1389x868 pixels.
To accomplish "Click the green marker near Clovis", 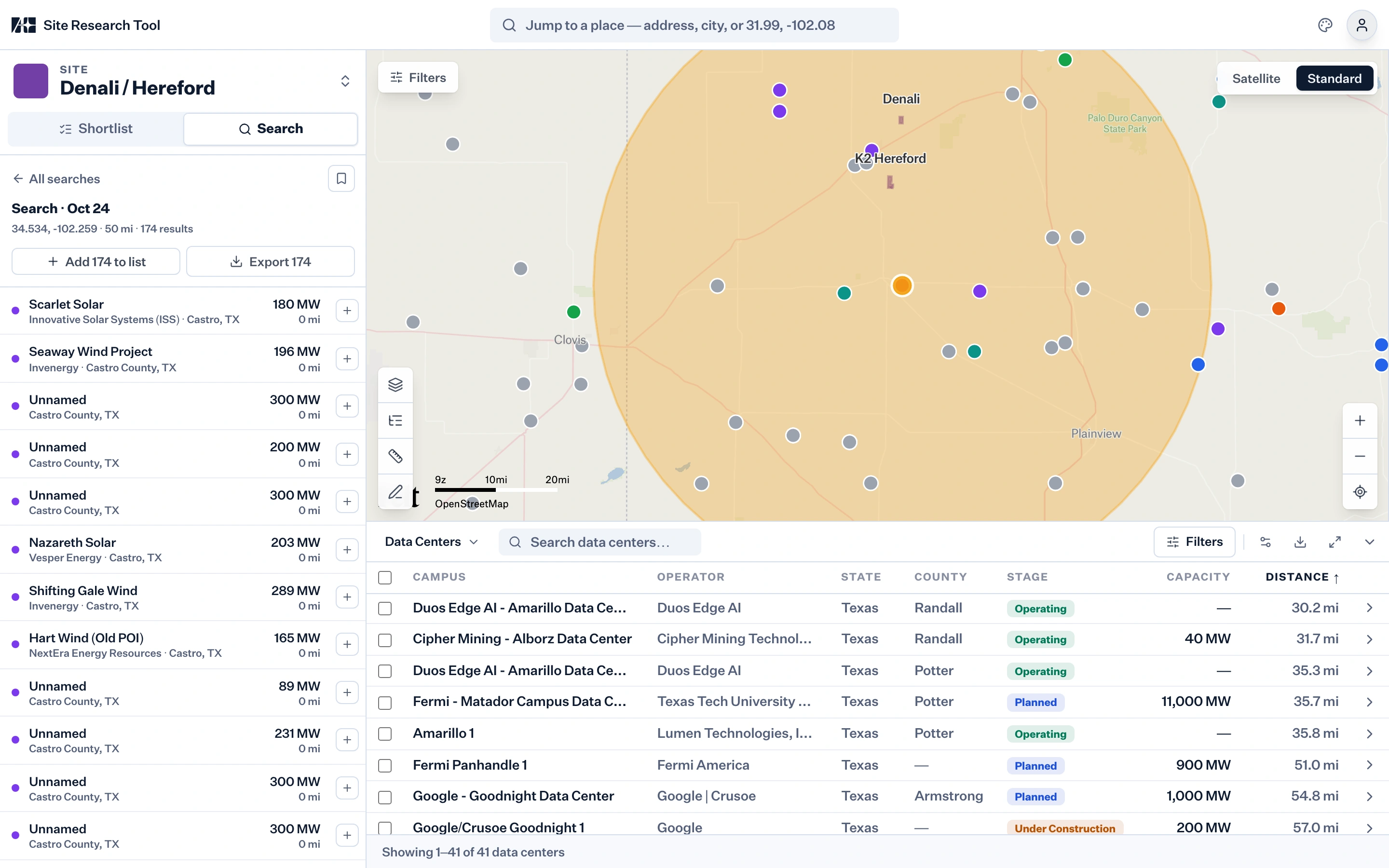I will tap(573, 312).
